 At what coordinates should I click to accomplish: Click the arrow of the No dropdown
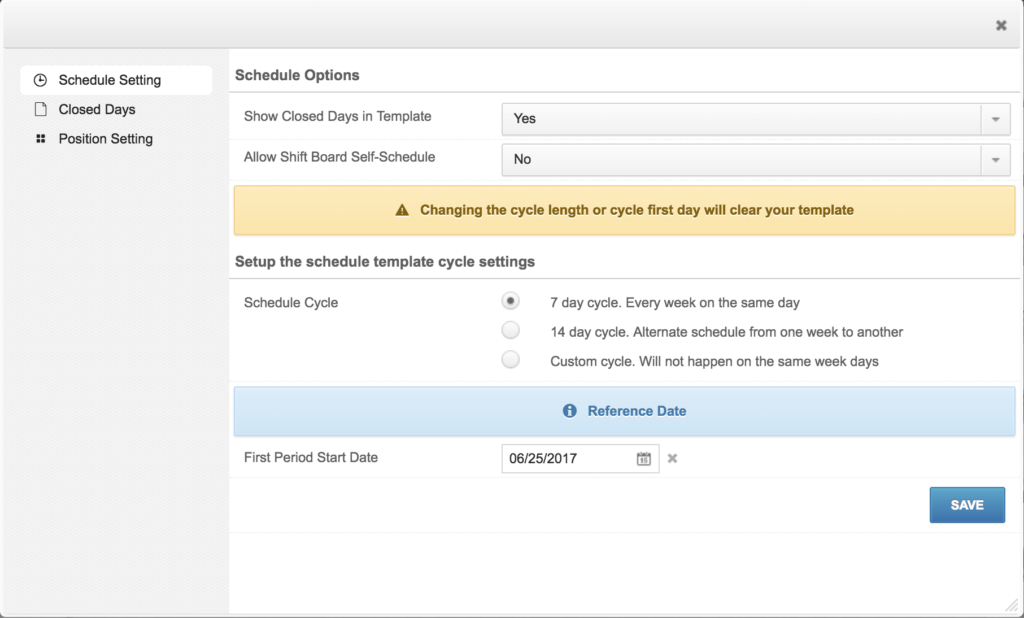point(995,159)
